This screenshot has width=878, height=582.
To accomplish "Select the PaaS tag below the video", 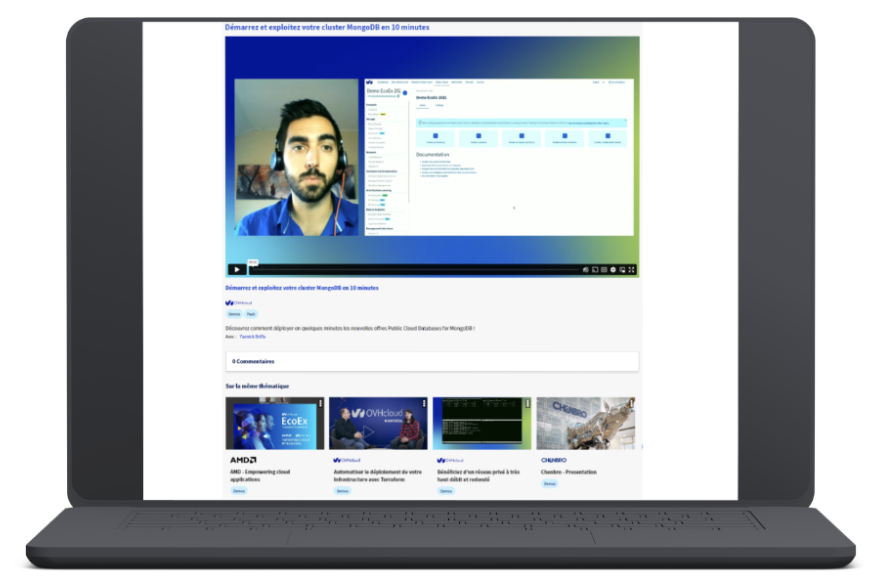I will [252, 314].
